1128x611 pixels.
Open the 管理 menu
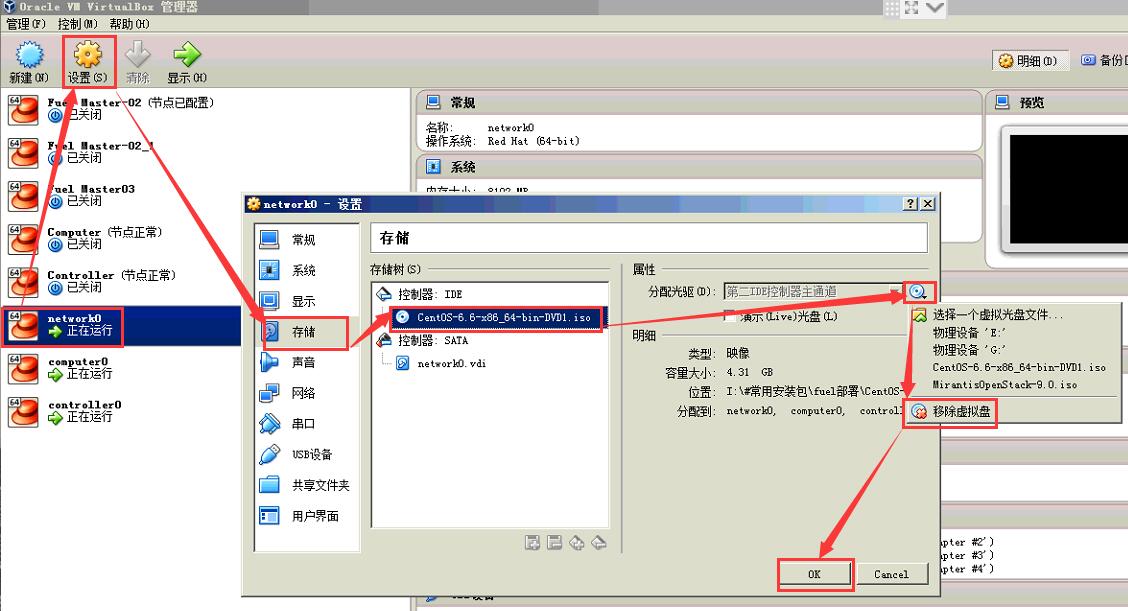point(26,24)
